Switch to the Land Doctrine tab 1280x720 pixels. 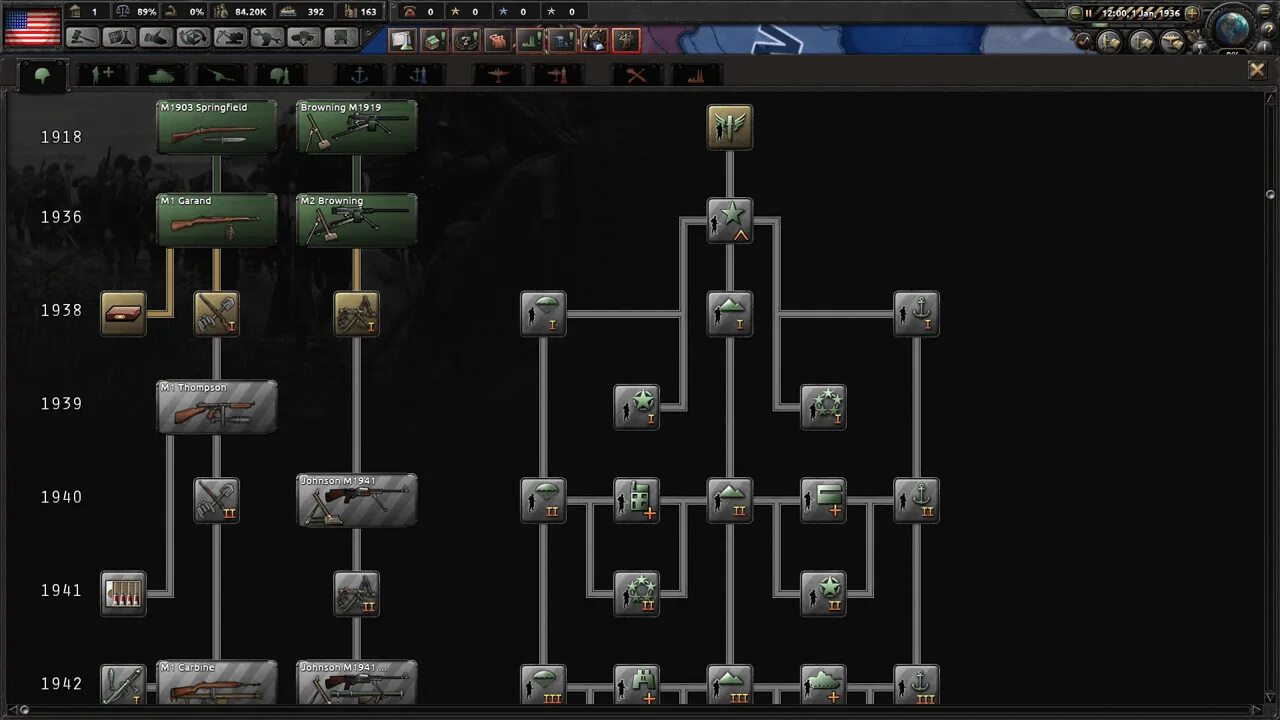(281, 74)
